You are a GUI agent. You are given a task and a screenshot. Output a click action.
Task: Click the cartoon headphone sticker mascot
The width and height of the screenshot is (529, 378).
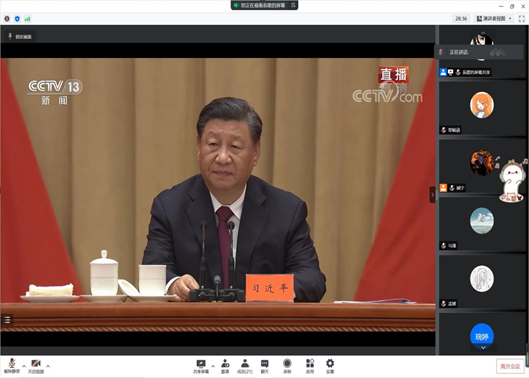coord(513,181)
